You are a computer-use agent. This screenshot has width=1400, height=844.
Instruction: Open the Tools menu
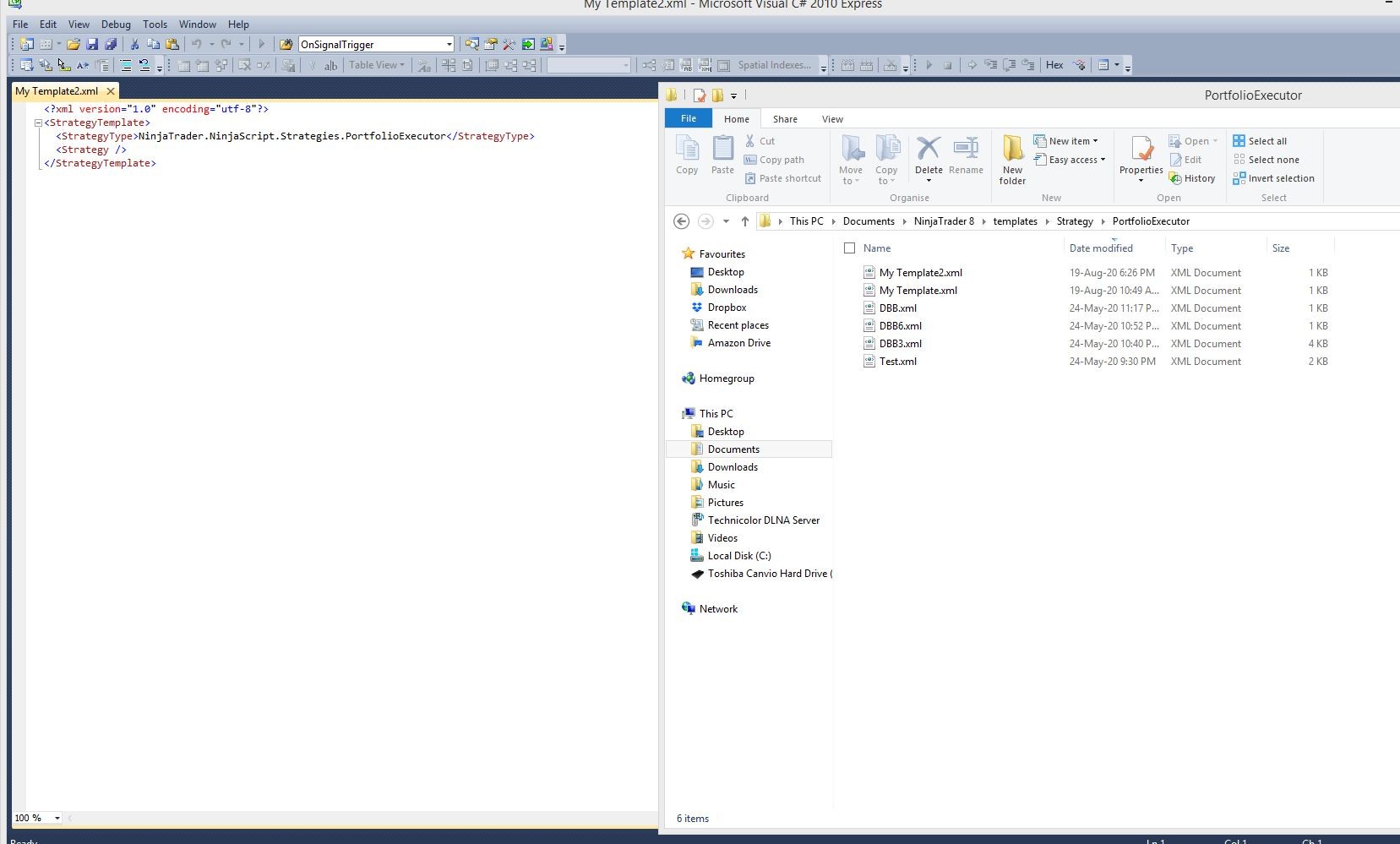point(155,25)
